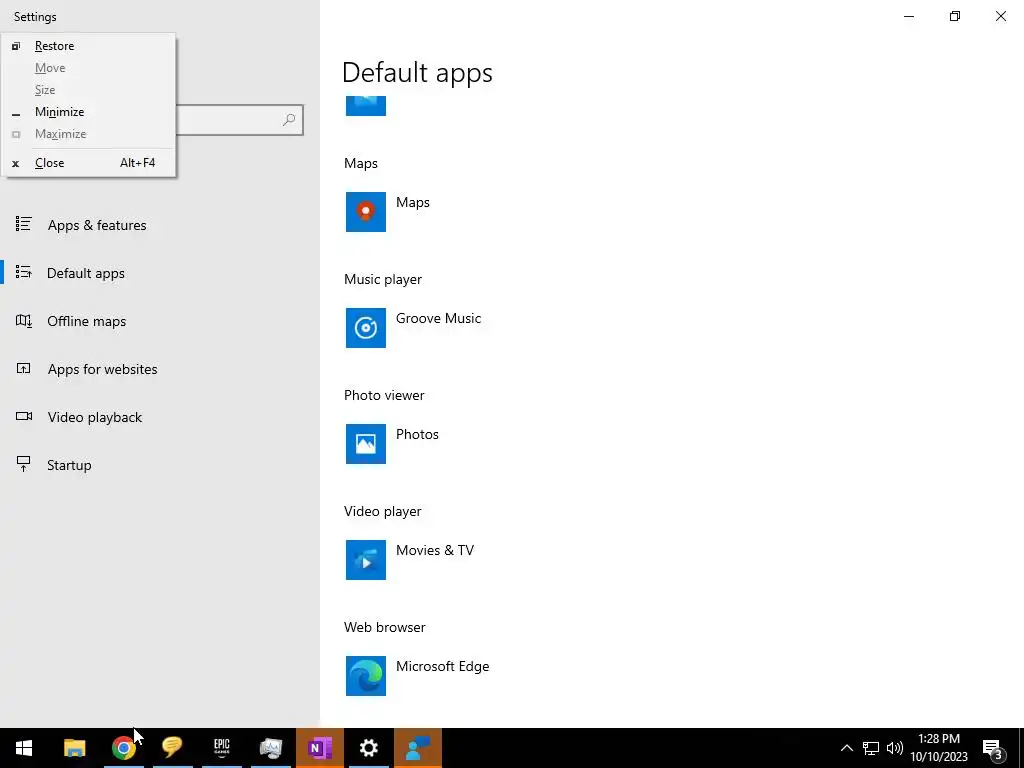
Task: Click the Maps app icon
Action: pos(366,212)
